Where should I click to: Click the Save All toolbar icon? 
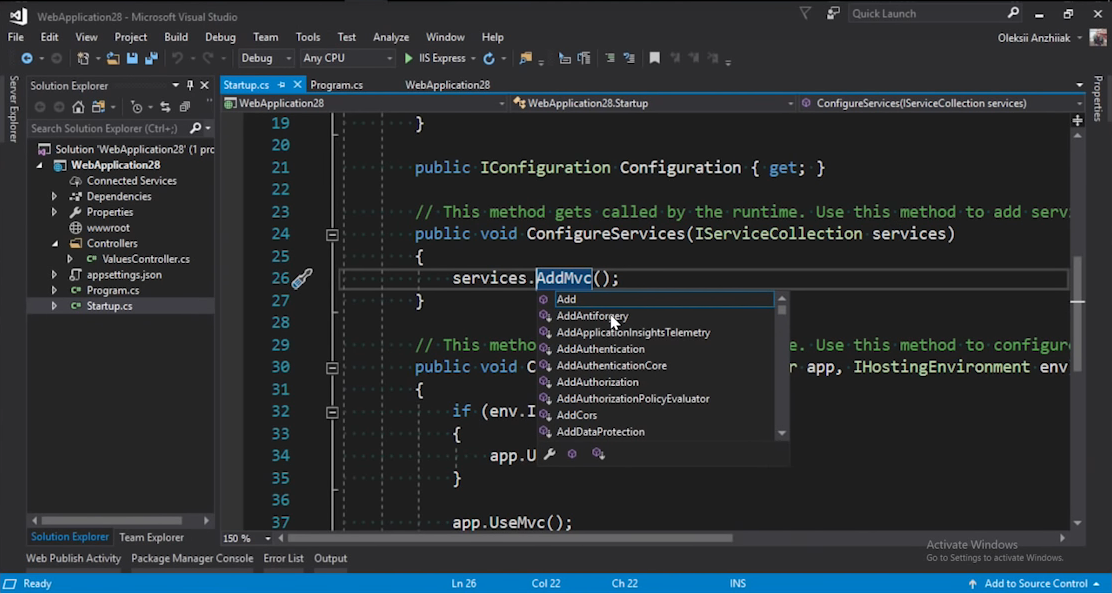tap(151, 58)
